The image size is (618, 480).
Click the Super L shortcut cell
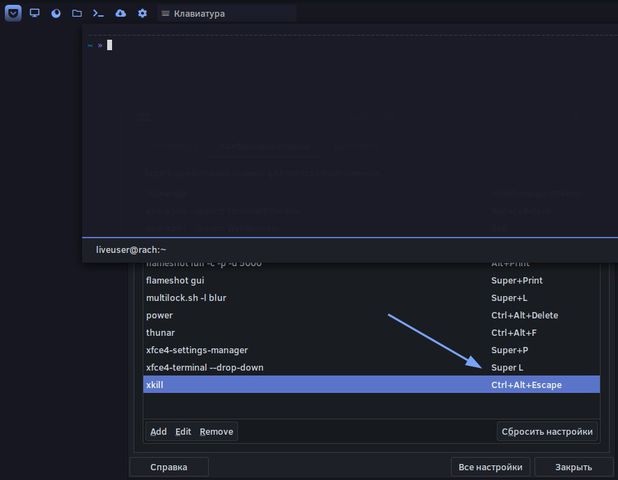(x=507, y=367)
